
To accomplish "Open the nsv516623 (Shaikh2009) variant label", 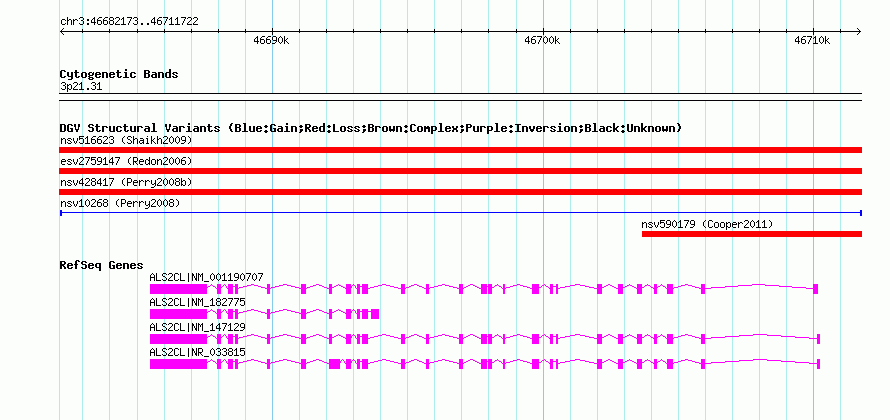I will 126,140.
